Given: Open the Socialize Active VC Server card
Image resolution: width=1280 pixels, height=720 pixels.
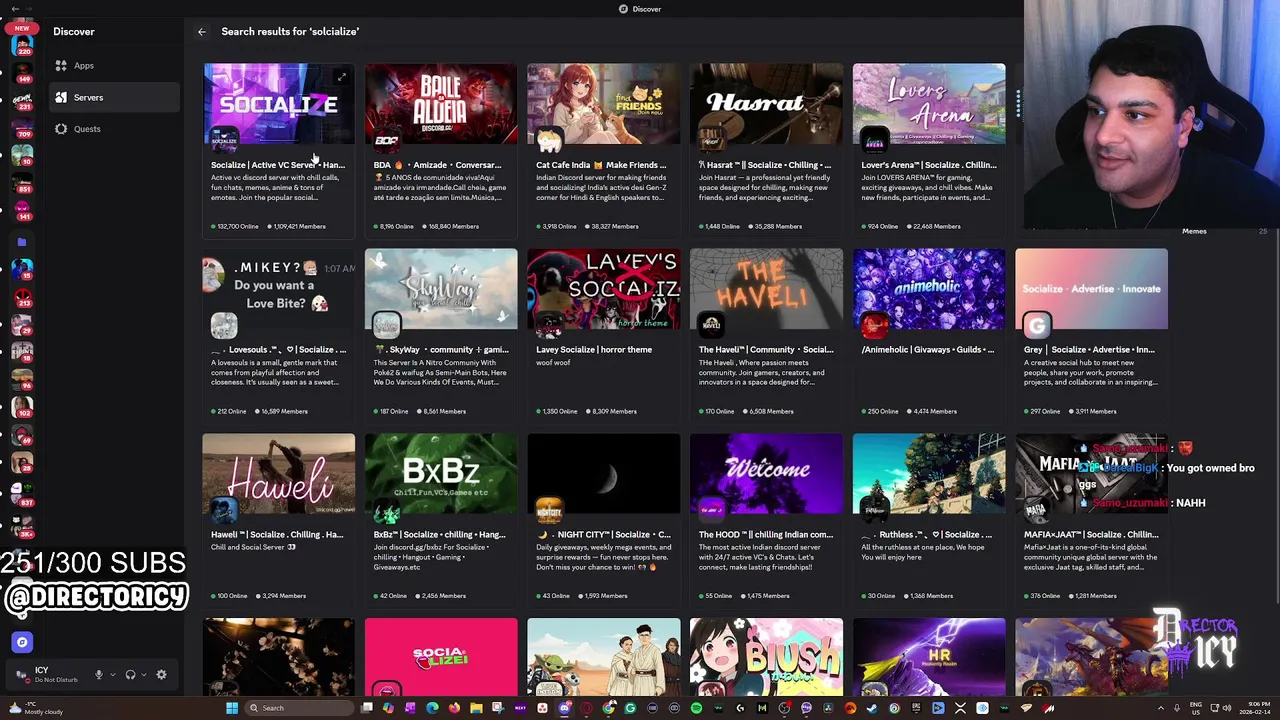Looking at the screenshot, I should pyautogui.click(x=278, y=150).
